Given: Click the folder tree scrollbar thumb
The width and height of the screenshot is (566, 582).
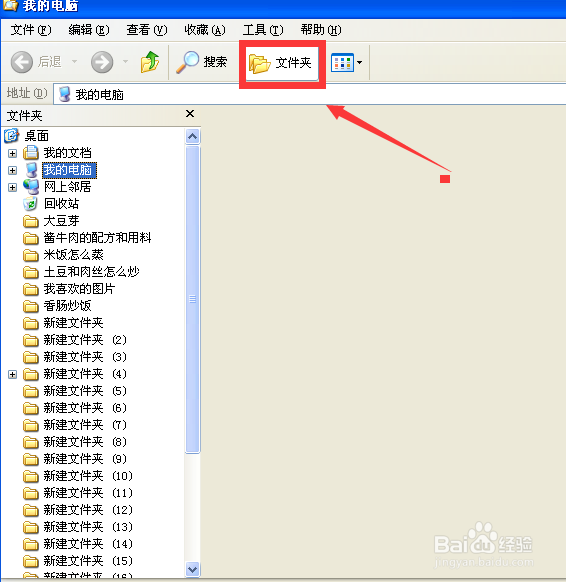Looking at the screenshot, I should pyautogui.click(x=193, y=299).
